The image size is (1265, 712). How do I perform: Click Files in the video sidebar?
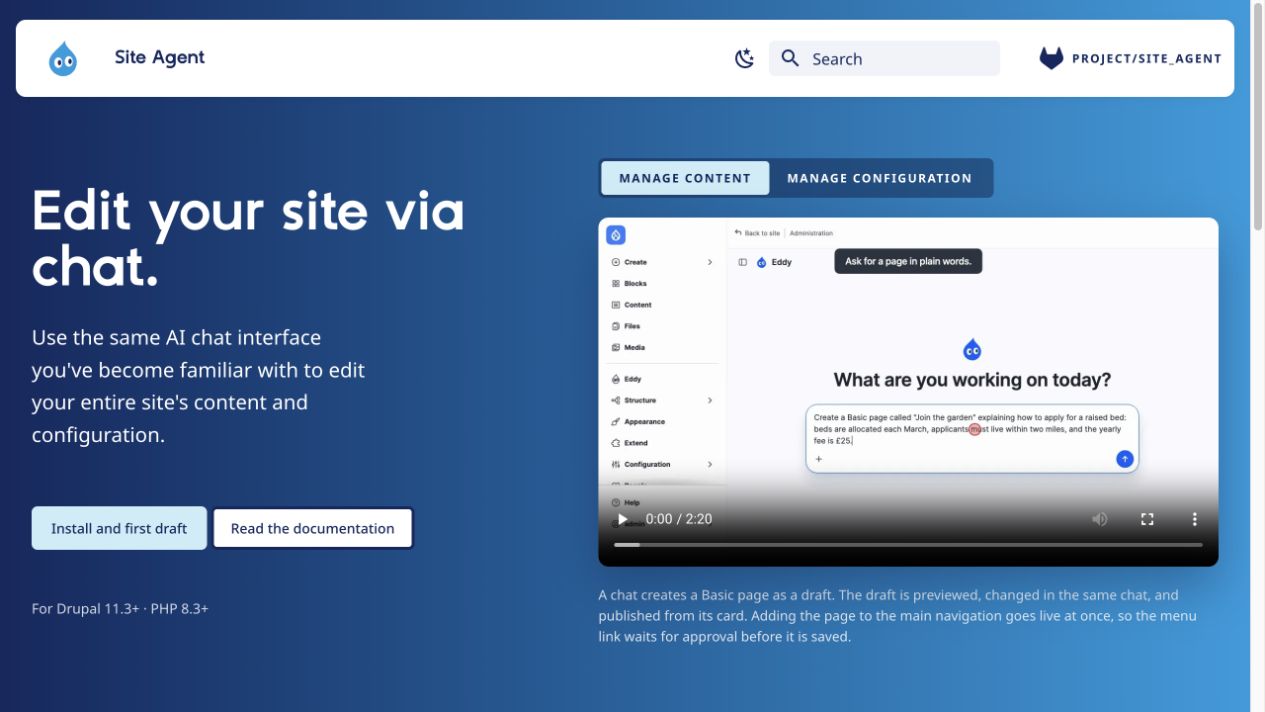(632, 326)
